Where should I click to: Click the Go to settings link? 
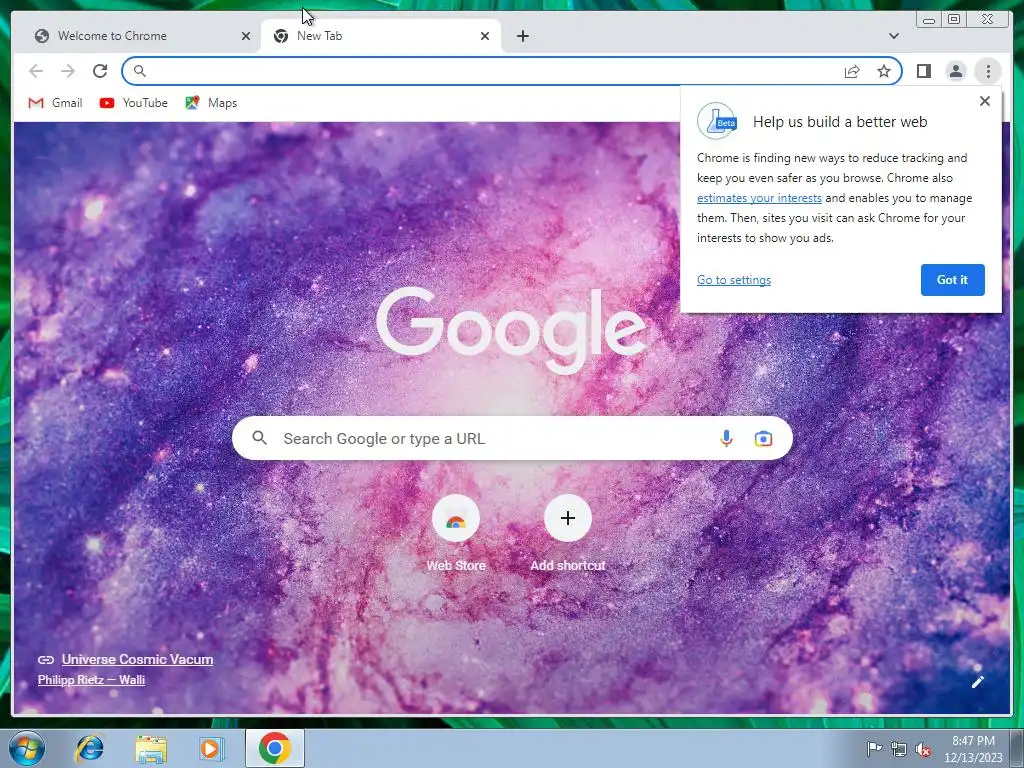(733, 280)
